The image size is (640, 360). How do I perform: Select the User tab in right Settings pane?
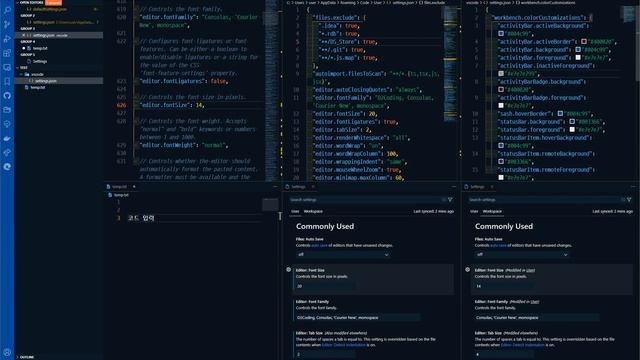pos(474,211)
